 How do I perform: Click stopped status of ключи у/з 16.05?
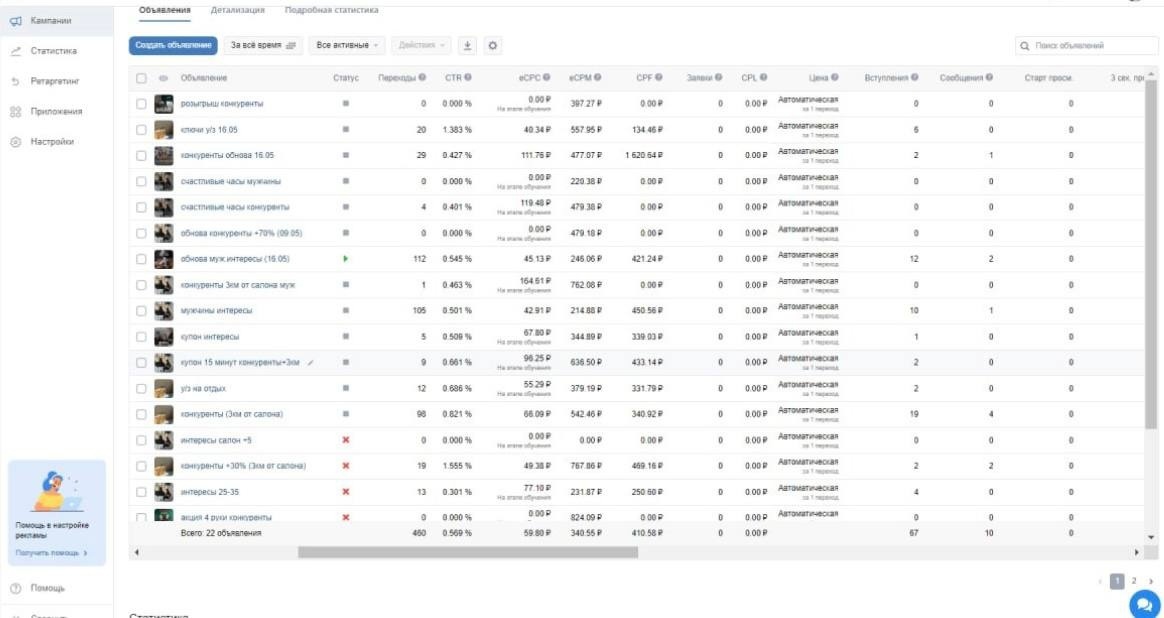pos(346,129)
